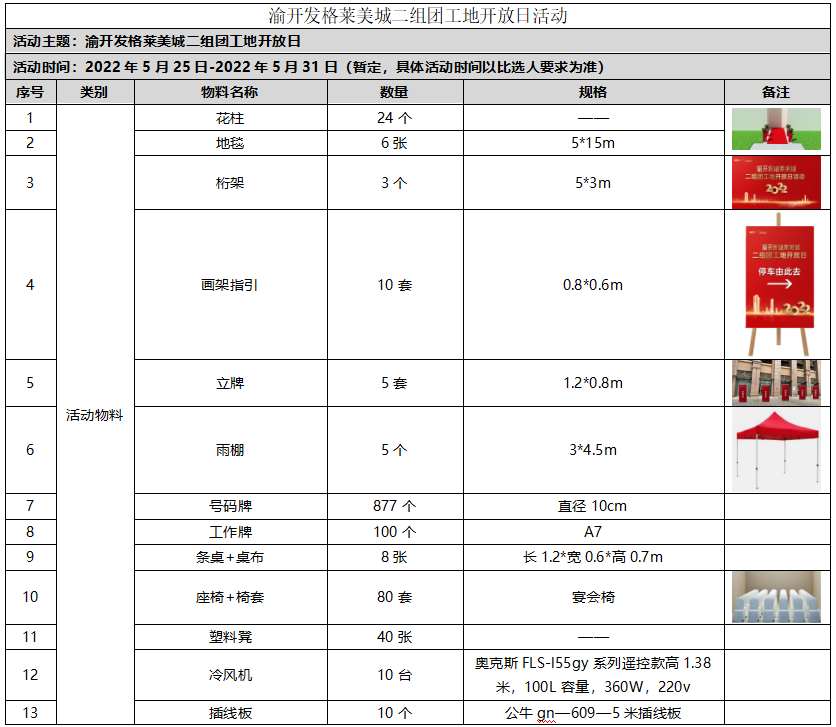The image size is (836, 727).
Task: Click the 活动物料 category cell
Action: click(x=95, y=415)
